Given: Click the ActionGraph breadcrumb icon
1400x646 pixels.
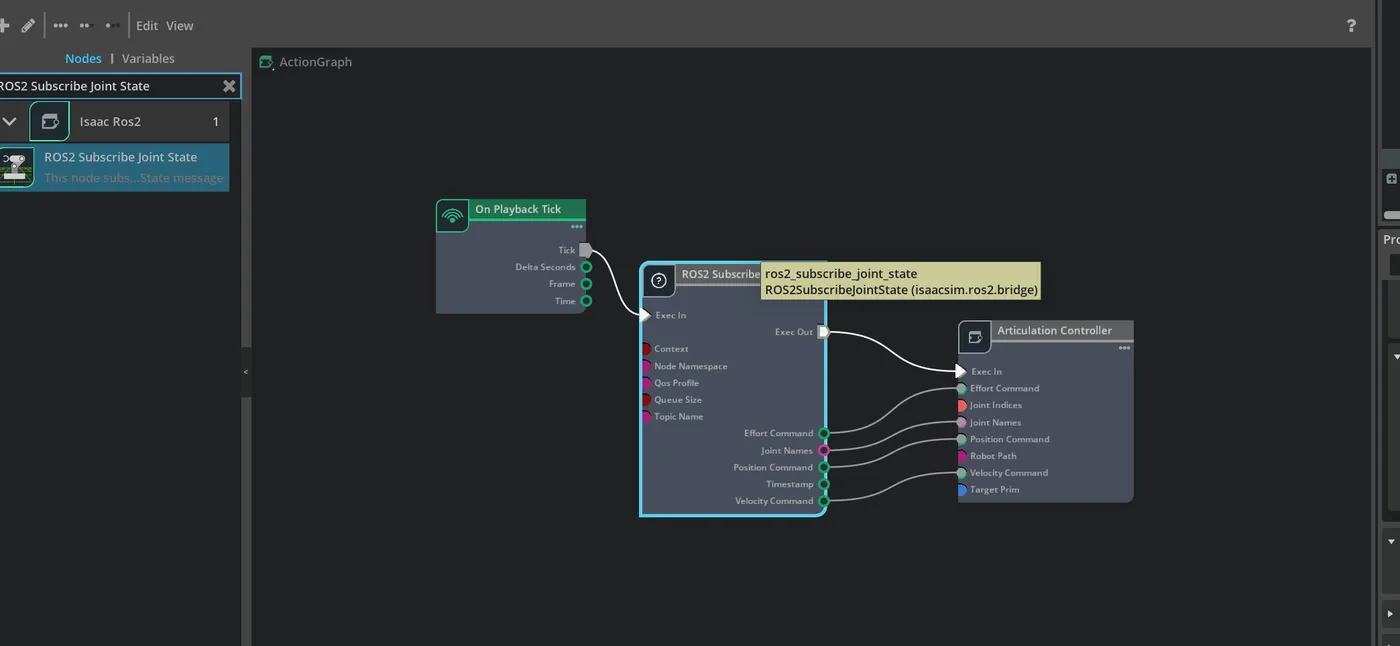Looking at the screenshot, I should [266, 62].
